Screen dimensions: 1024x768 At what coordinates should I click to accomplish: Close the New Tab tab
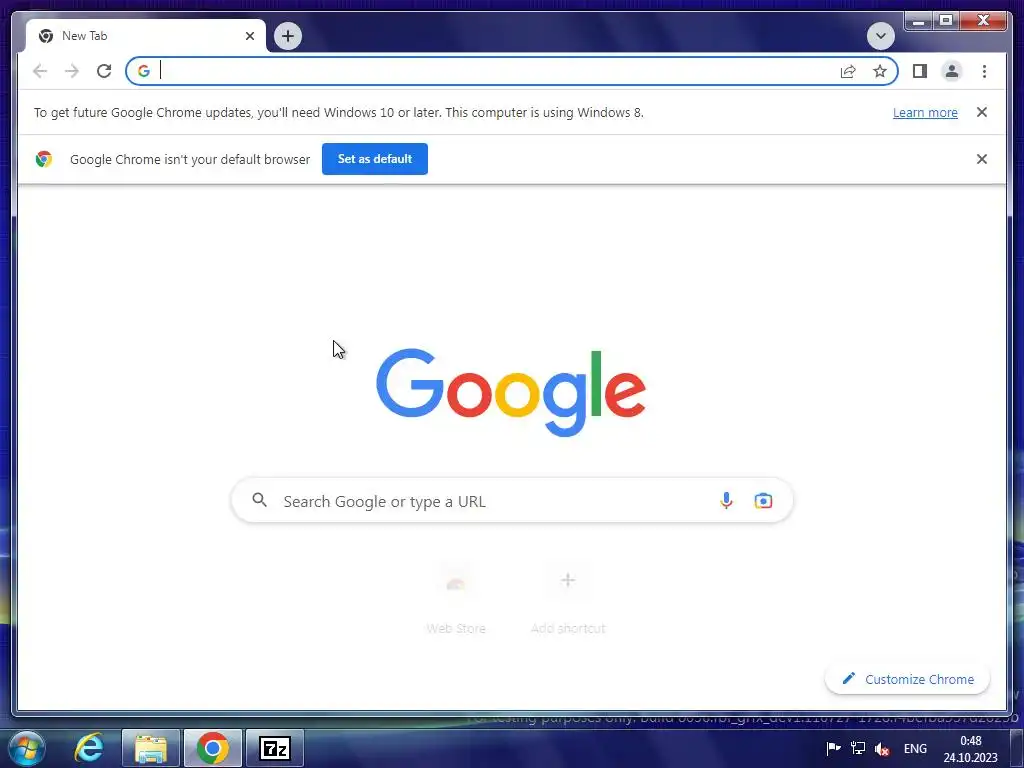point(249,36)
